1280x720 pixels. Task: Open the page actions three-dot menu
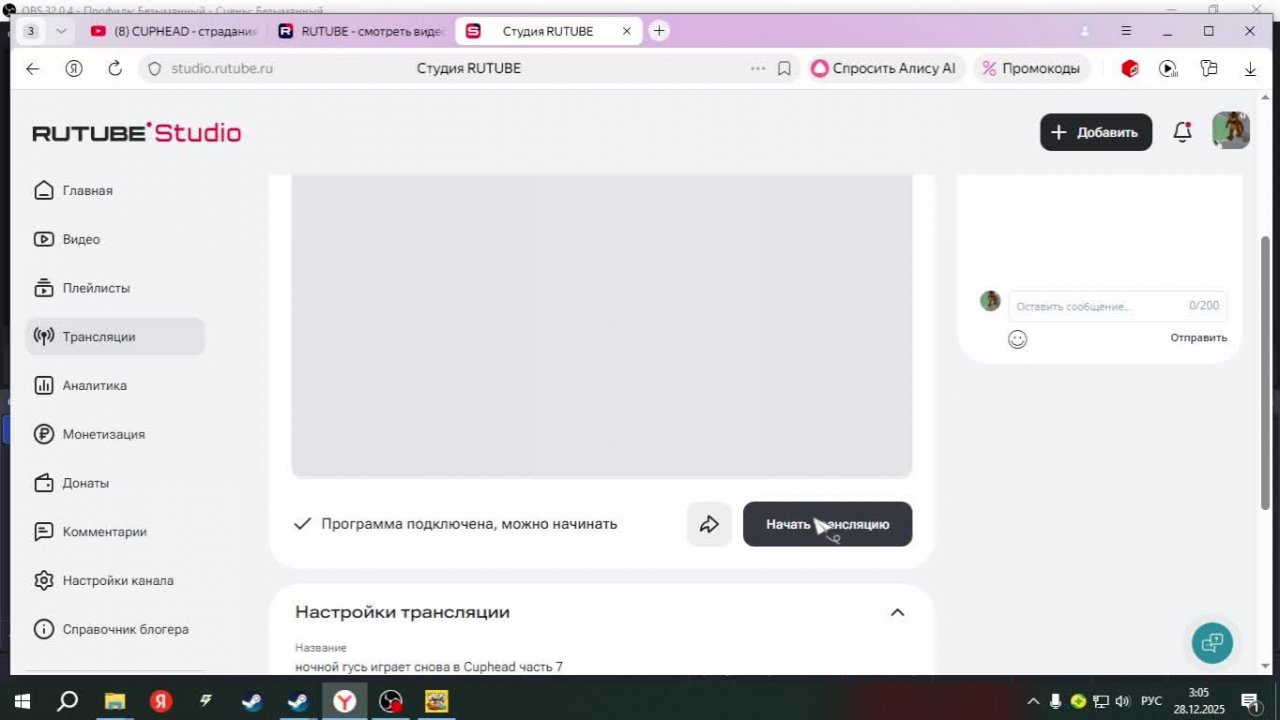758,68
